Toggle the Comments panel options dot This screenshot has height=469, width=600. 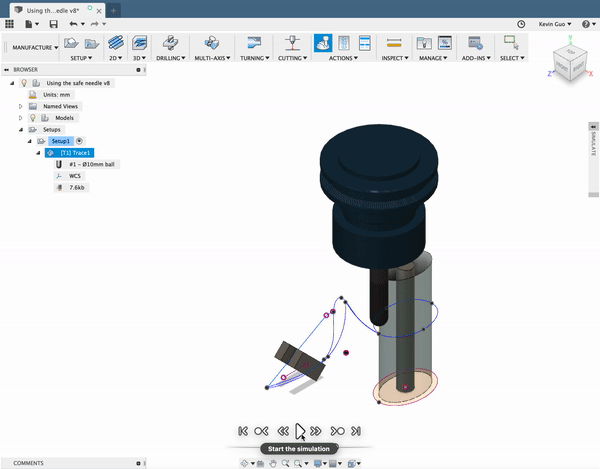[x=138, y=463]
